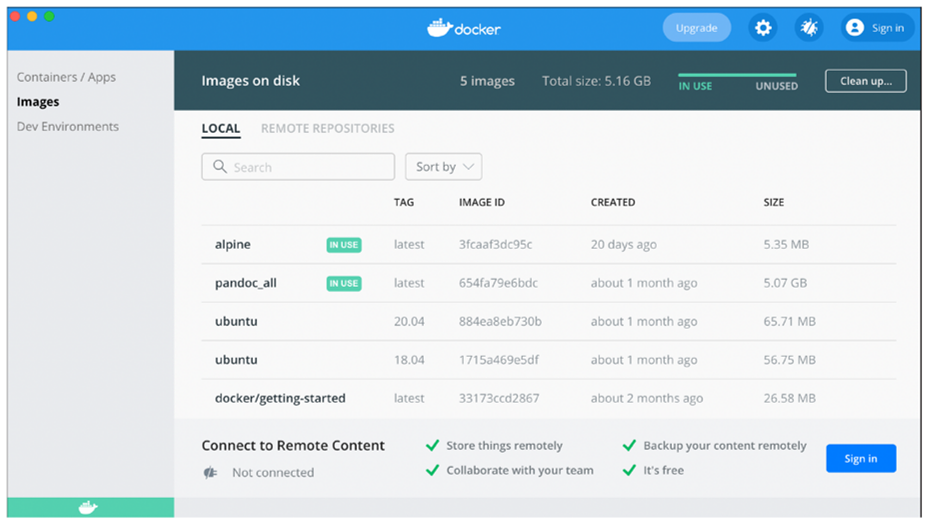Click the Not connected plug icon
Screen dimensions: 929x524
[210, 473]
